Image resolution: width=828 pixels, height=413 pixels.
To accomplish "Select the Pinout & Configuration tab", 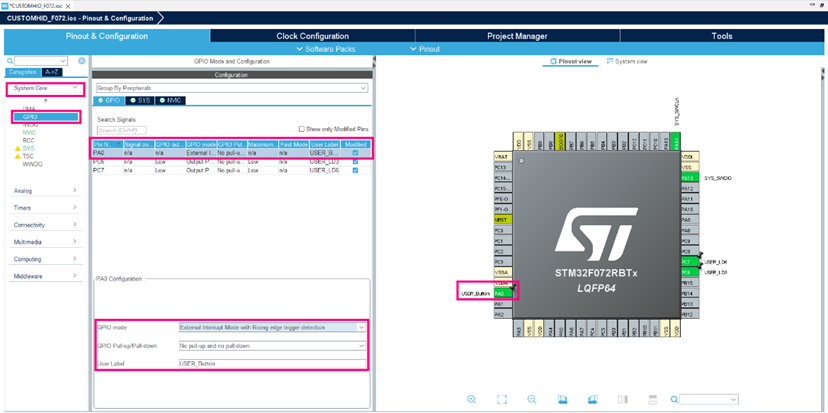I will (107, 36).
